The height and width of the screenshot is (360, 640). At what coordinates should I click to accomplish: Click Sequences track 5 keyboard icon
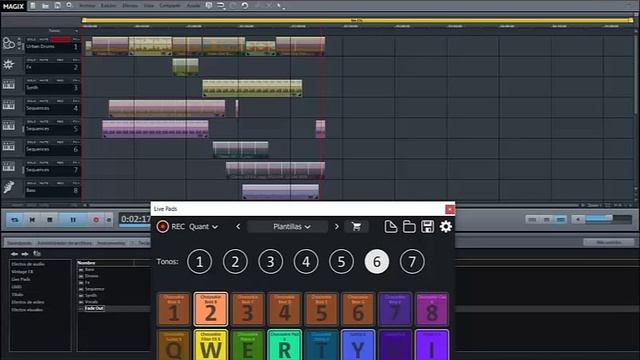tap(9, 126)
